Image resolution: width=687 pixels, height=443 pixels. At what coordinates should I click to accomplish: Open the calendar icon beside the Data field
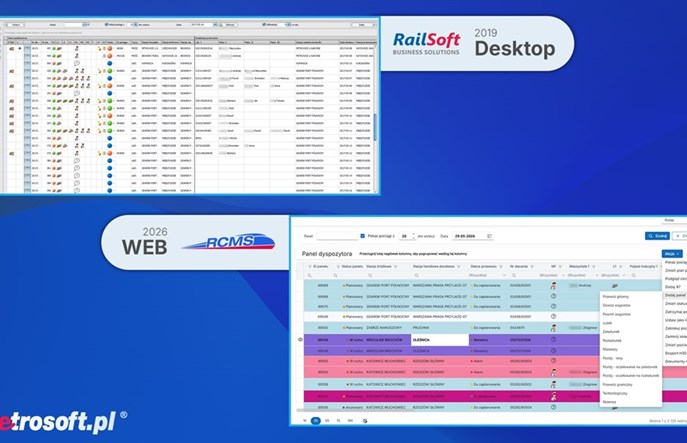point(489,236)
